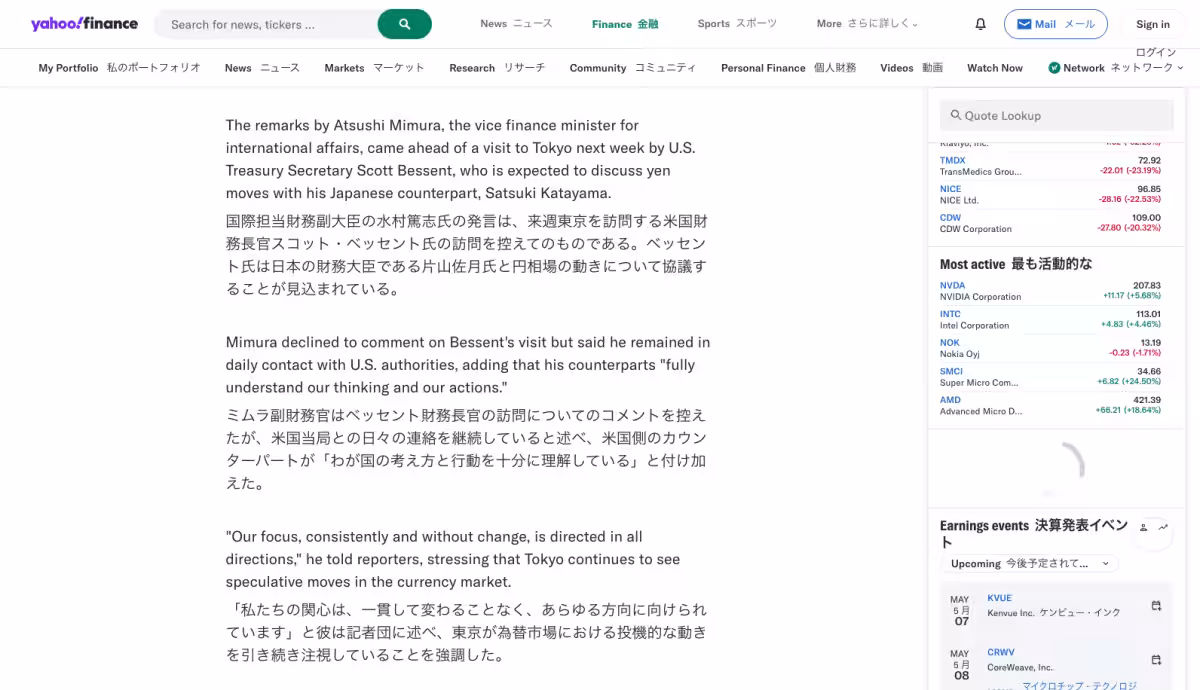Viewport: 1200px width, 690px height.
Task: Click CDW Corporation company name
Action: (976, 229)
